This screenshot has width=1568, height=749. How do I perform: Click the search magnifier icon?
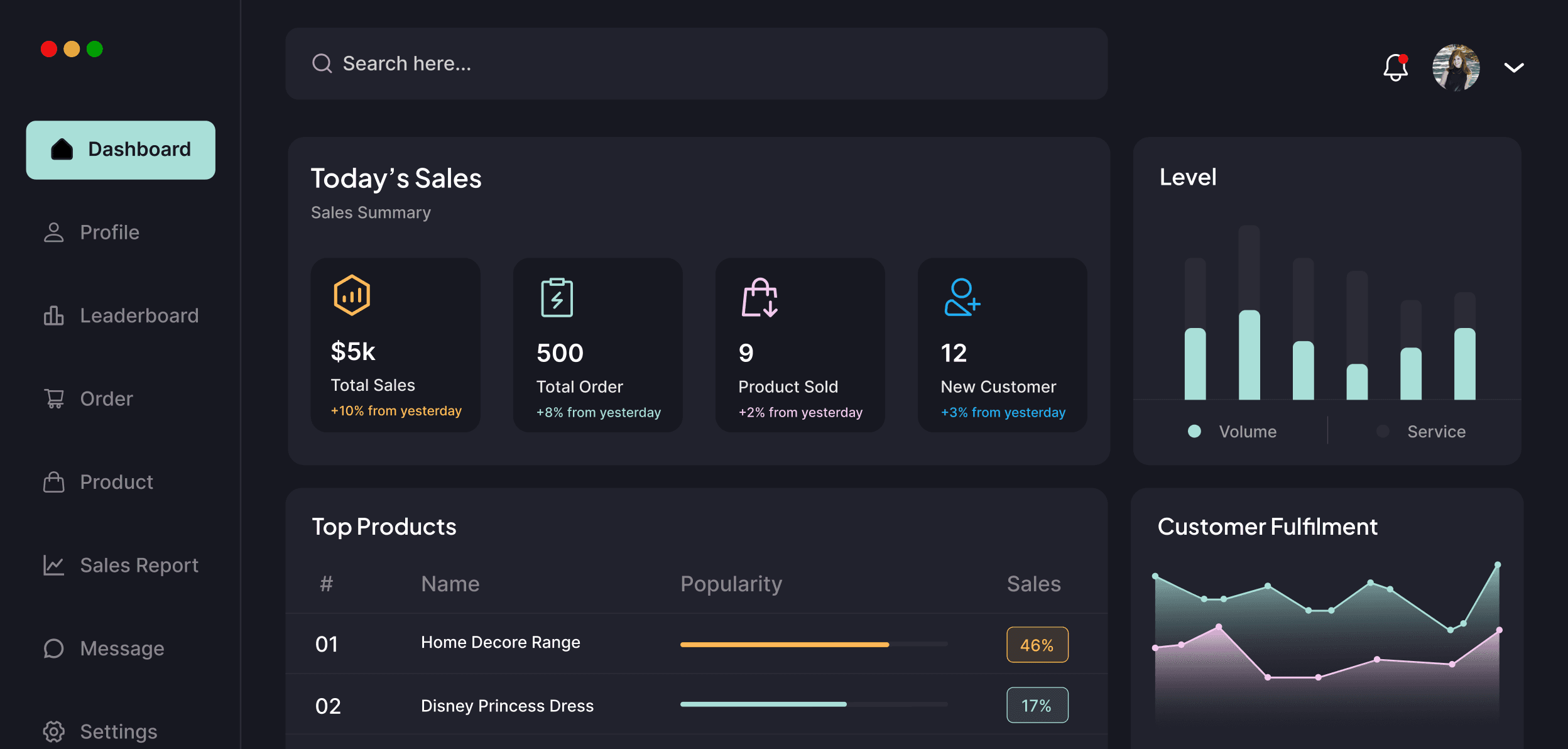pos(322,63)
